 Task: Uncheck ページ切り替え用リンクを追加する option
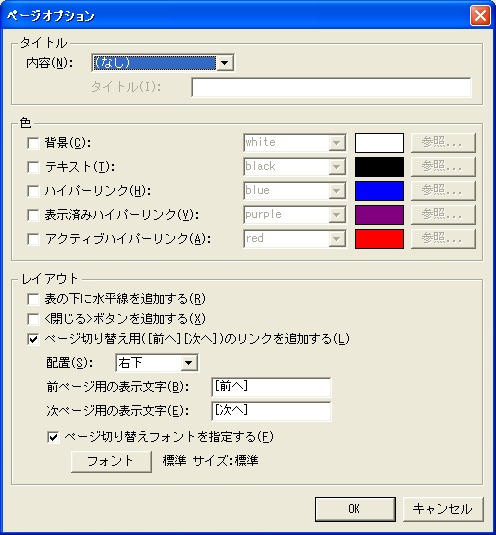33,339
